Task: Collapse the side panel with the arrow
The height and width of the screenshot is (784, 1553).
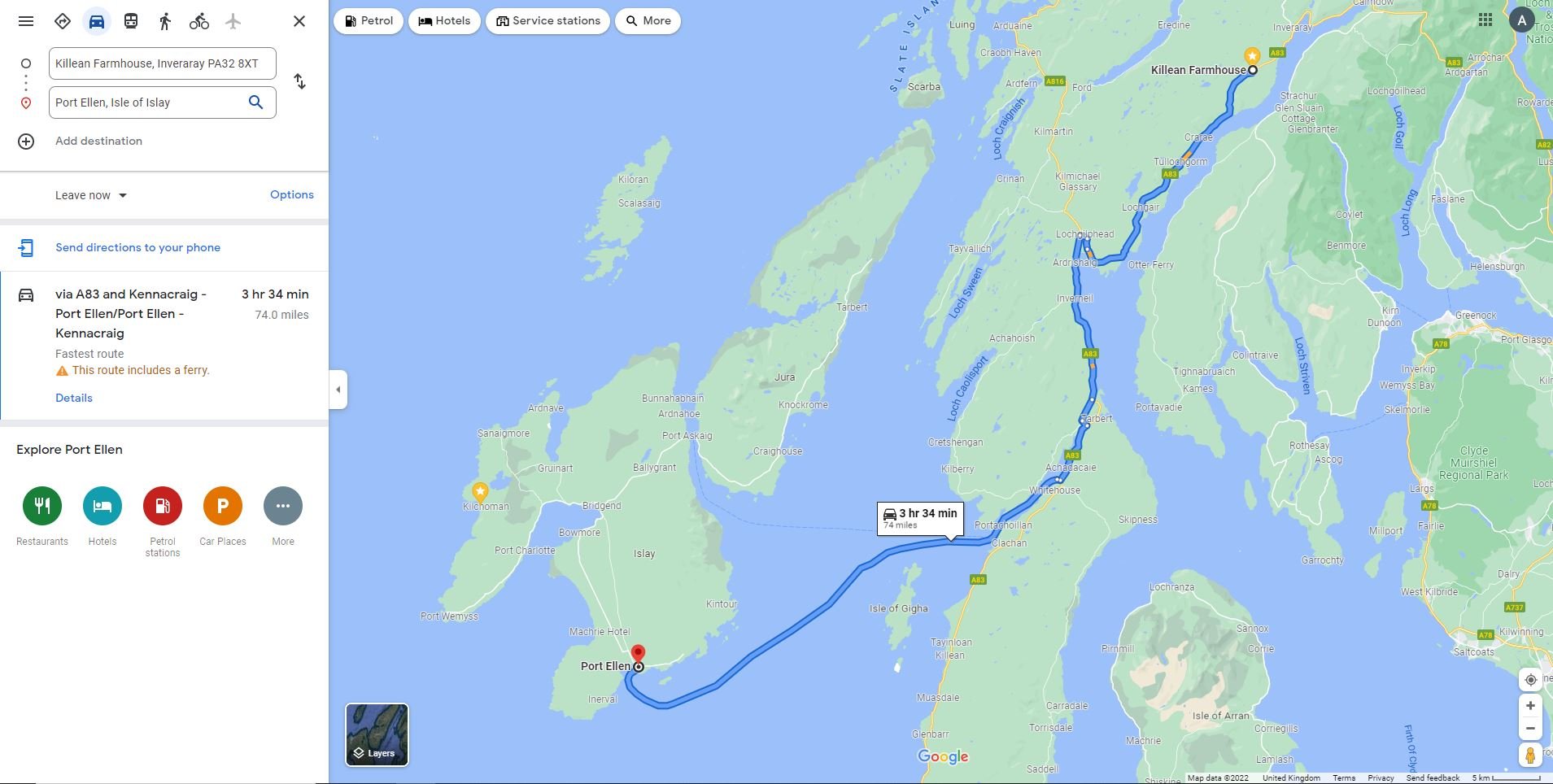Action: tap(338, 390)
